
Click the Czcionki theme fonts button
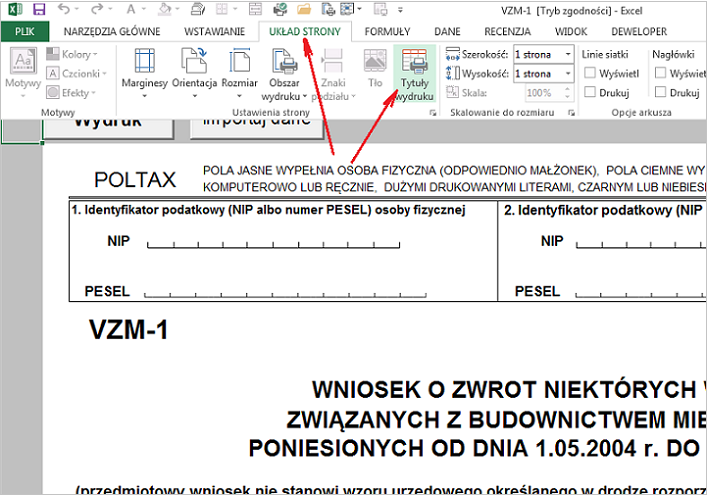[x=77, y=73]
